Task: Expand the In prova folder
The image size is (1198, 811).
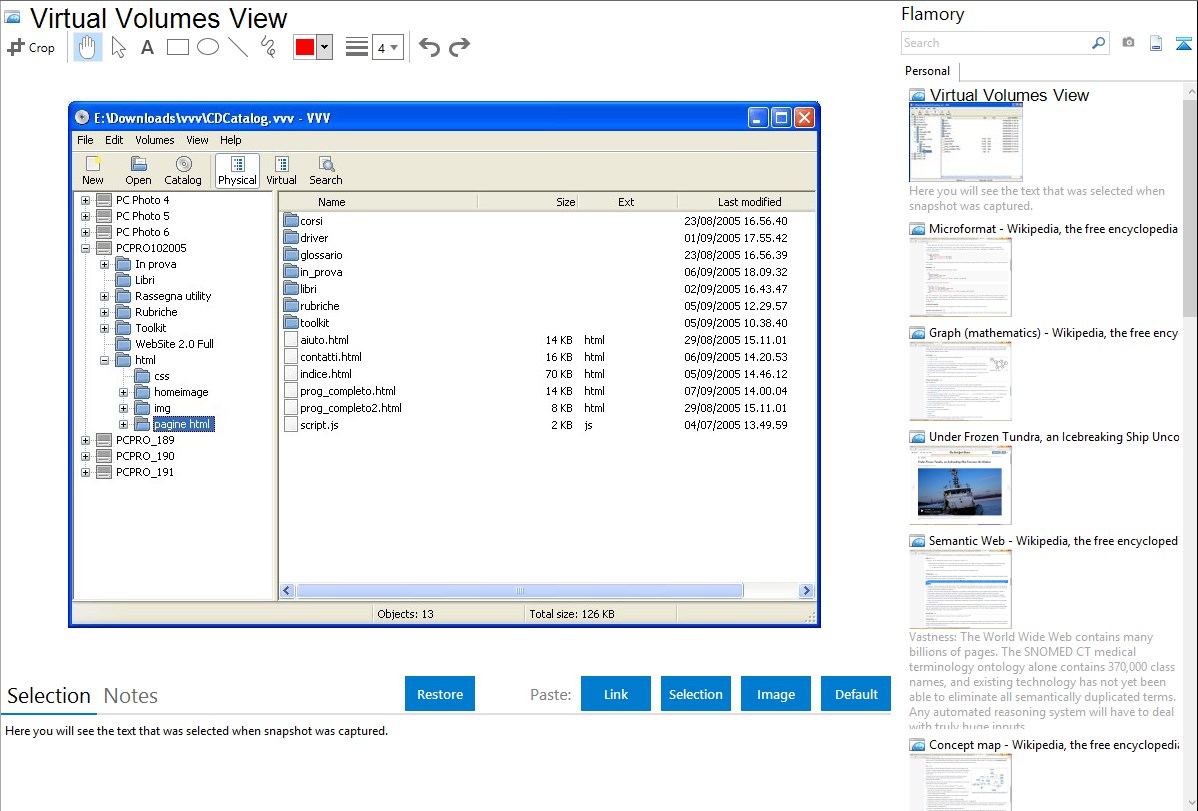Action: tap(105, 264)
